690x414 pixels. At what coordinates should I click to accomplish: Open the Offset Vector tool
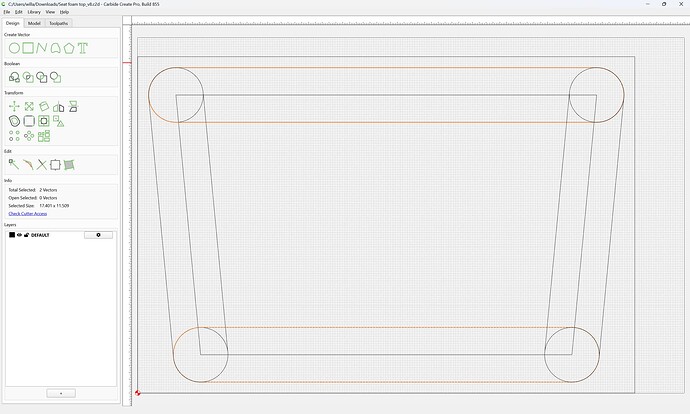click(14, 121)
